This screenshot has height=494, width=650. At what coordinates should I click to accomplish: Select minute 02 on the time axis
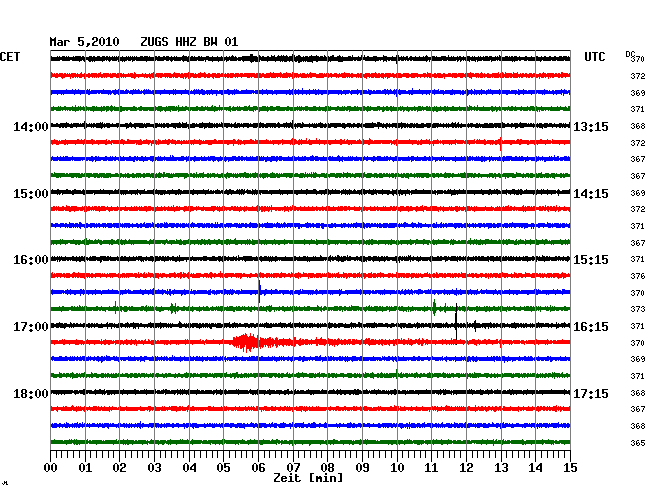pyautogui.click(x=119, y=467)
